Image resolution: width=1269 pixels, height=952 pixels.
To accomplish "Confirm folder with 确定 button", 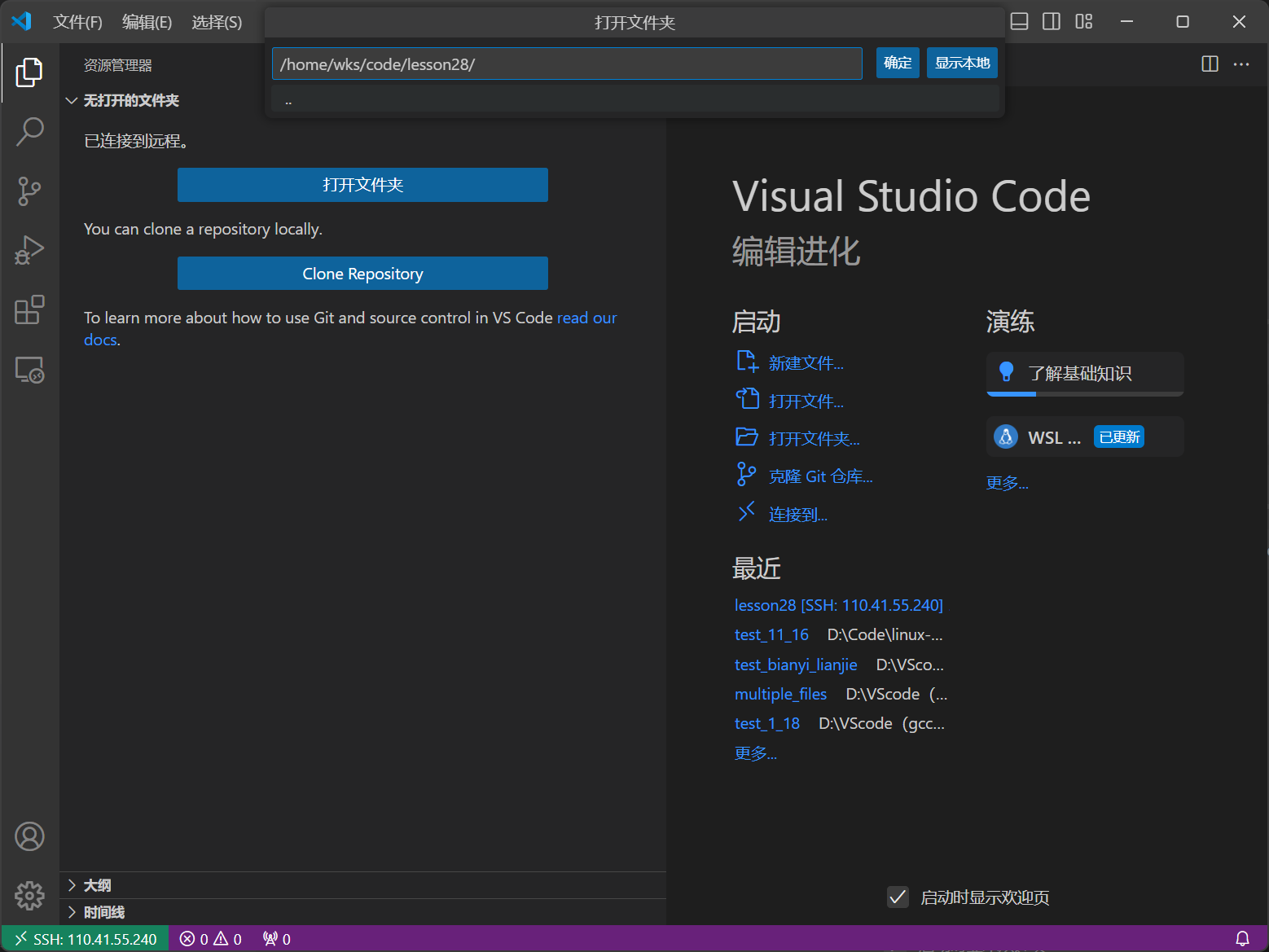I will (x=897, y=63).
